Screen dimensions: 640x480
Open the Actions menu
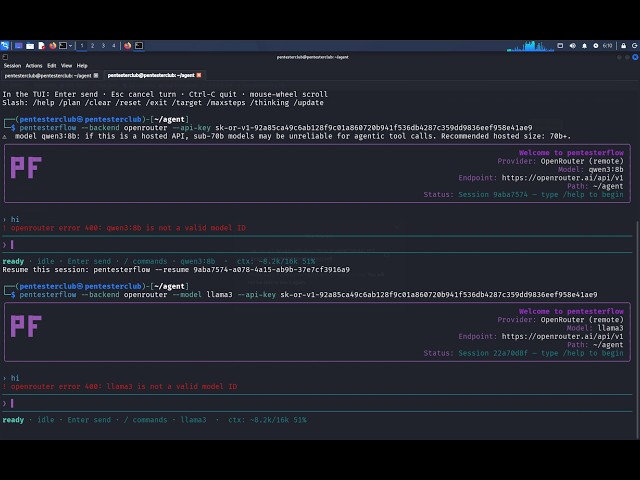(34, 66)
